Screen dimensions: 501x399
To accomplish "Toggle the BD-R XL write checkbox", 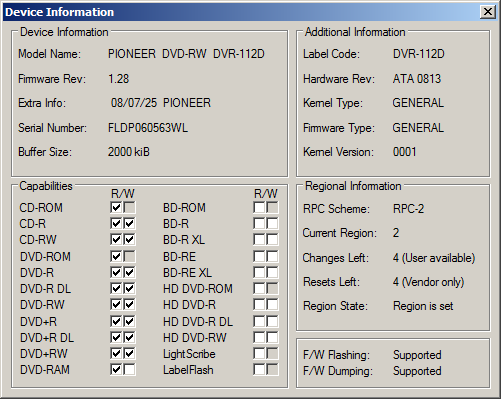I will pyautogui.click(x=273, y=239).
